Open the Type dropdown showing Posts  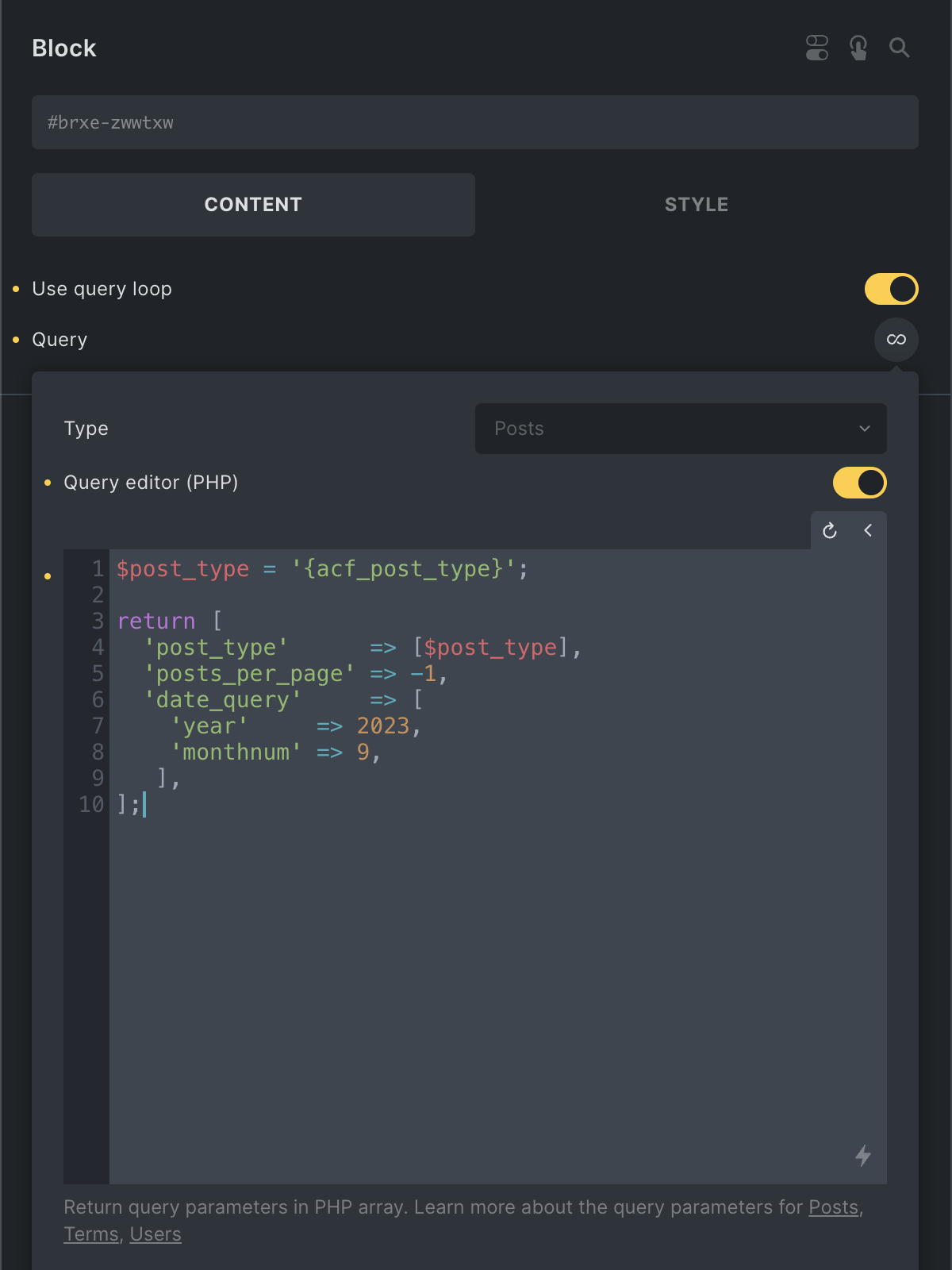[x=680, y=429]
